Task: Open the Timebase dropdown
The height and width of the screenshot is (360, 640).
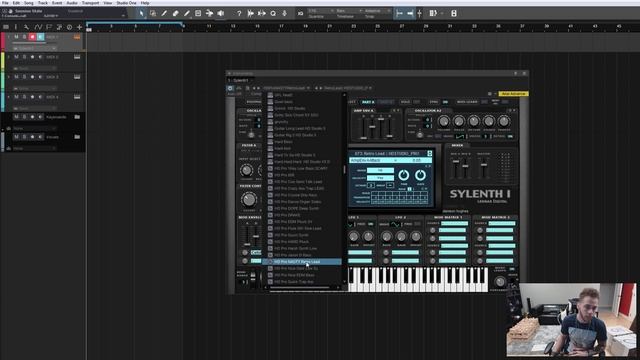Action: [349, 11]
